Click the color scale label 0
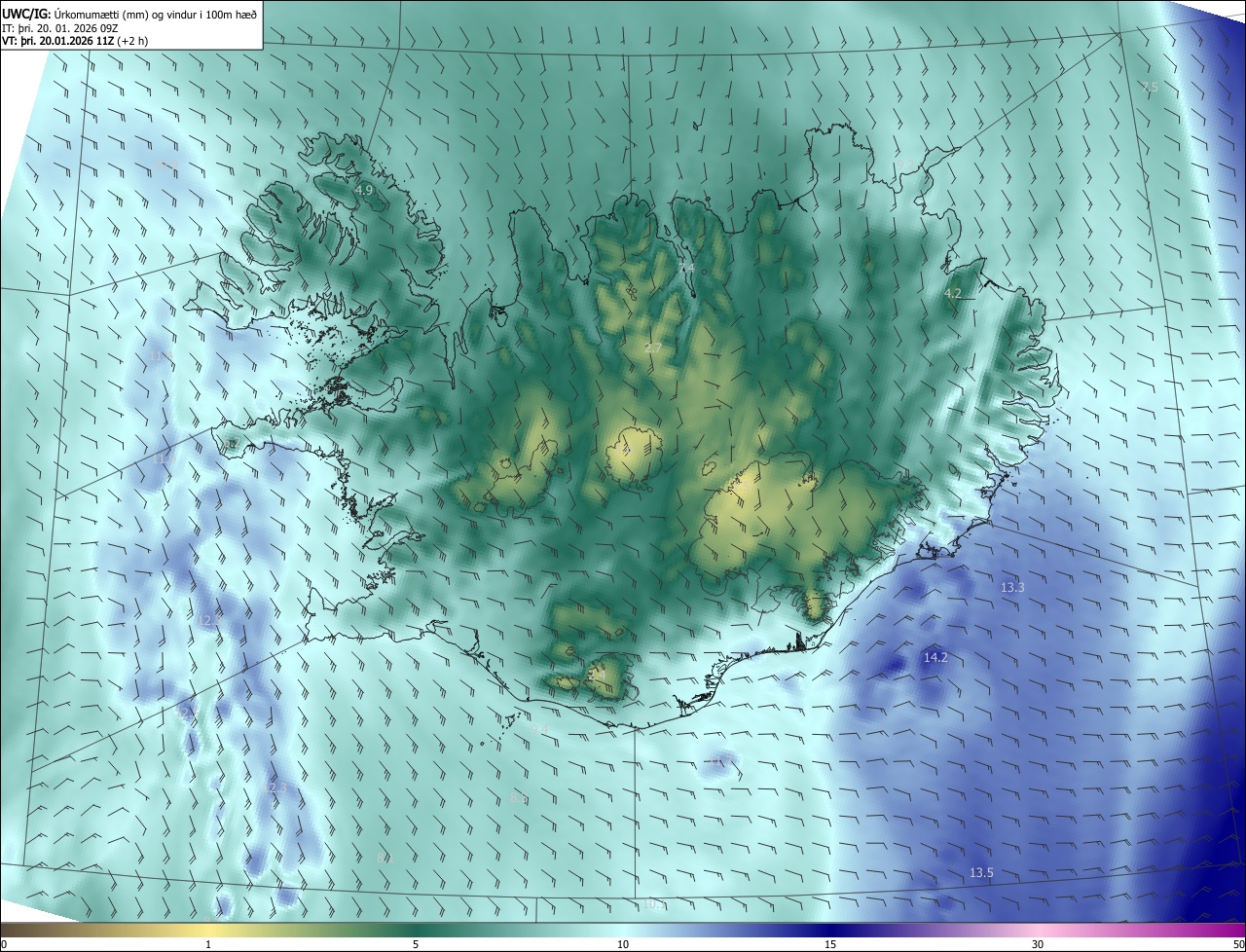 pyautogui.click(x=4, y=945)
